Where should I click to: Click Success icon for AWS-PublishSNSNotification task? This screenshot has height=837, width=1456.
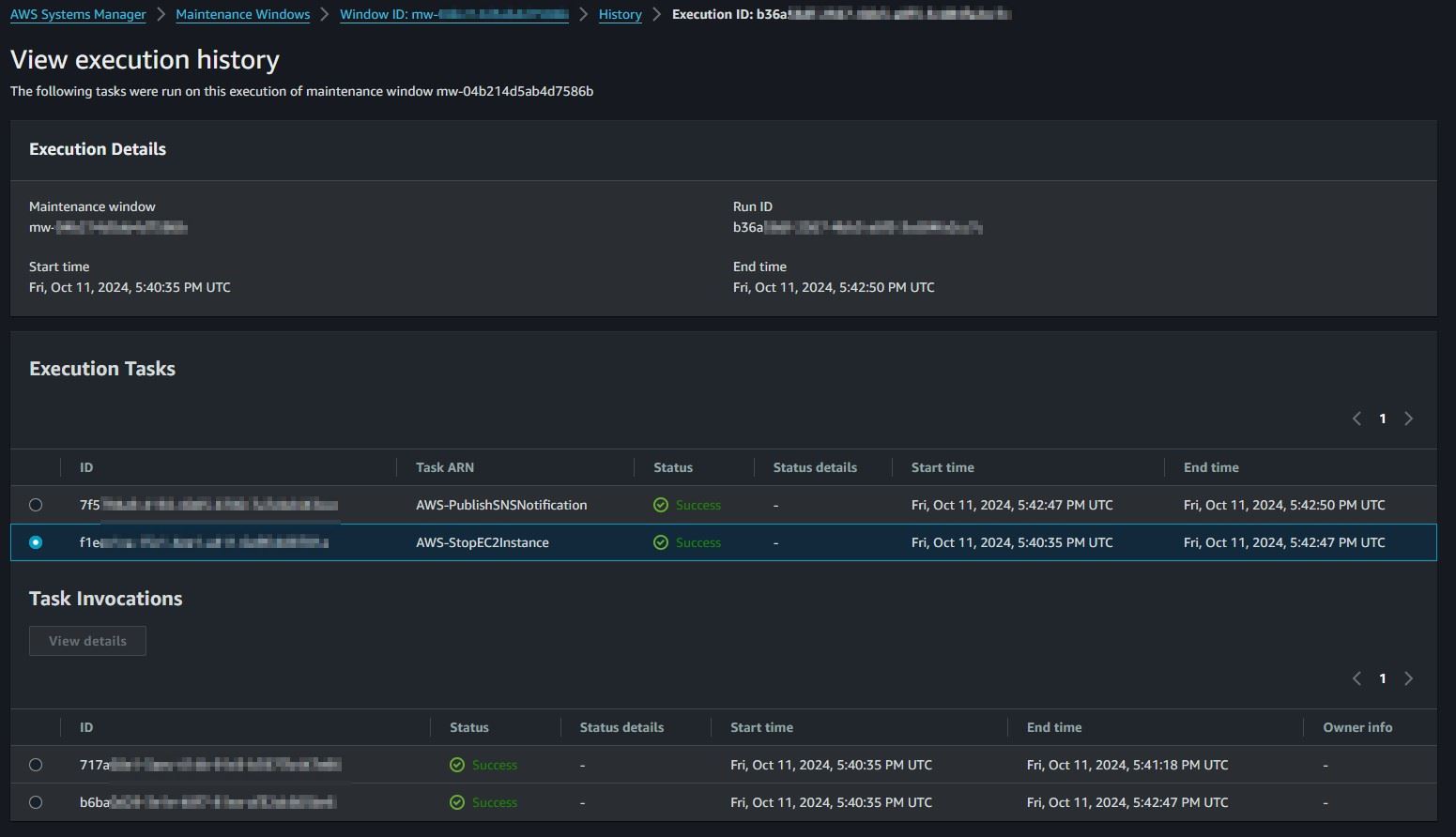tap(661, 505)
